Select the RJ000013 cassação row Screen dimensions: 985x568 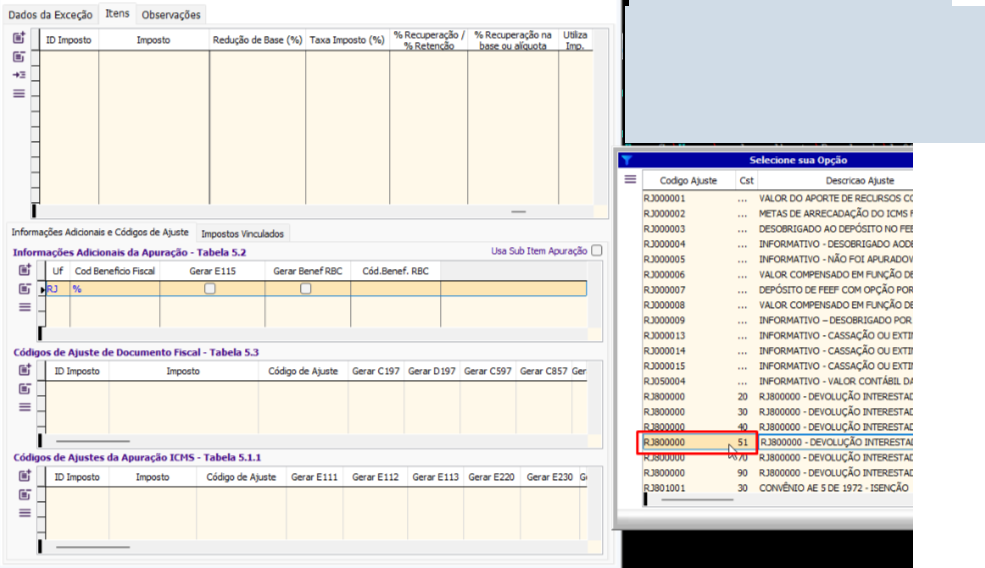(777, 336)
